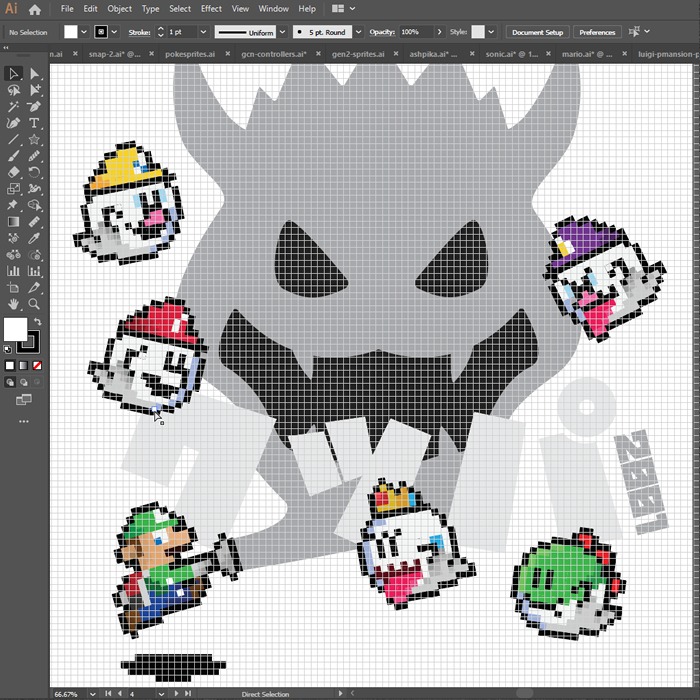Pick the Hand tool
700x700 pixels.
(14, 304)
